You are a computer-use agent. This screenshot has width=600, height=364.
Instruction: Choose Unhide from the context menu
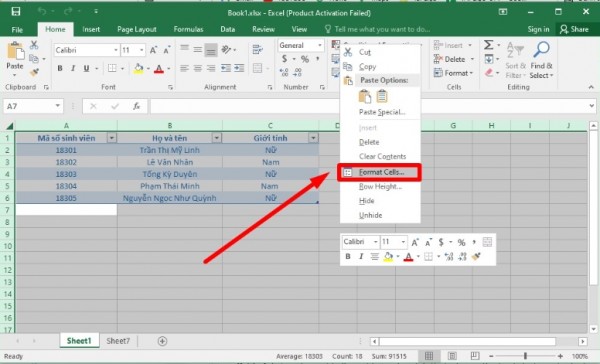coord(380,215)
